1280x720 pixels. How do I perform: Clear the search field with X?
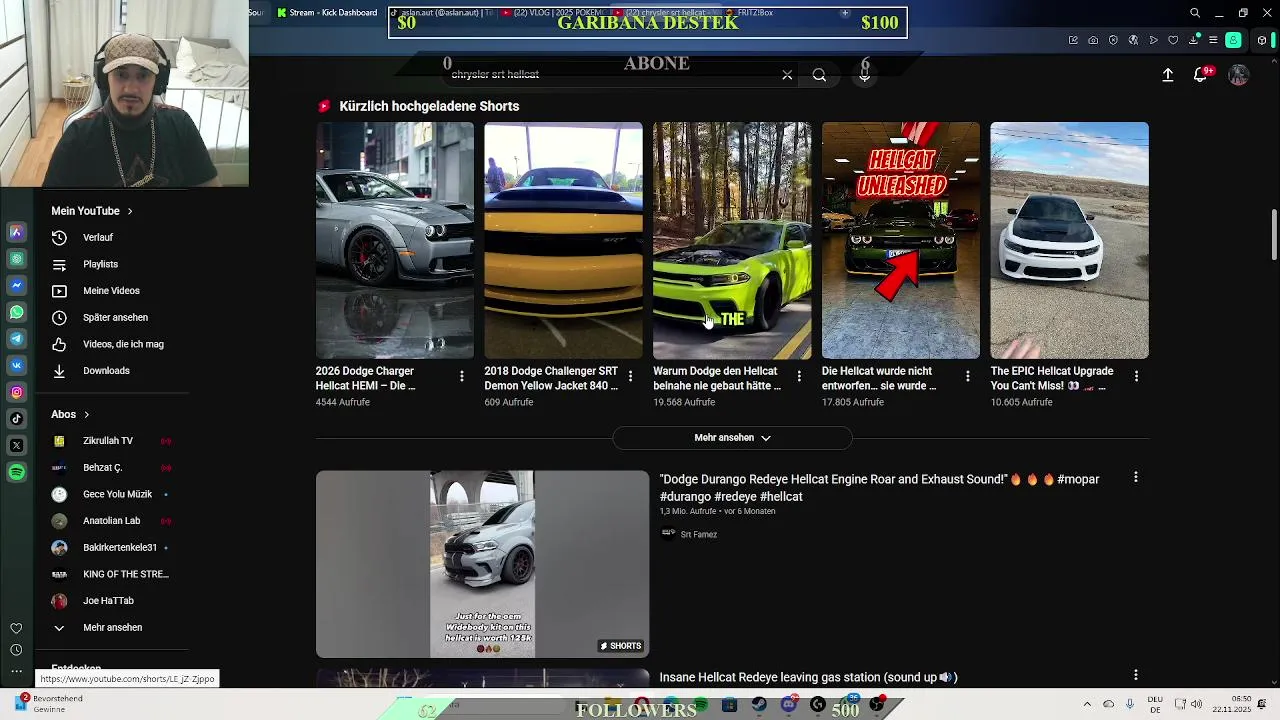click(787, 75)
